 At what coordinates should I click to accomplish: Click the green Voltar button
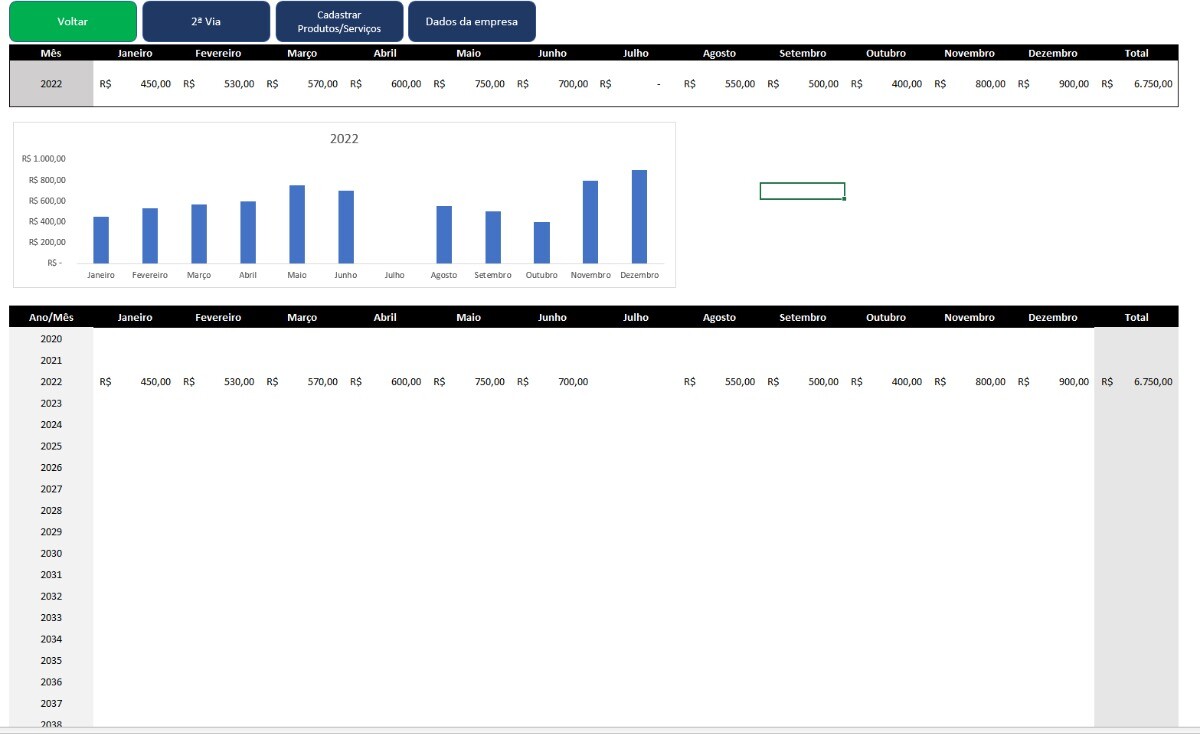tap(72, 21)
